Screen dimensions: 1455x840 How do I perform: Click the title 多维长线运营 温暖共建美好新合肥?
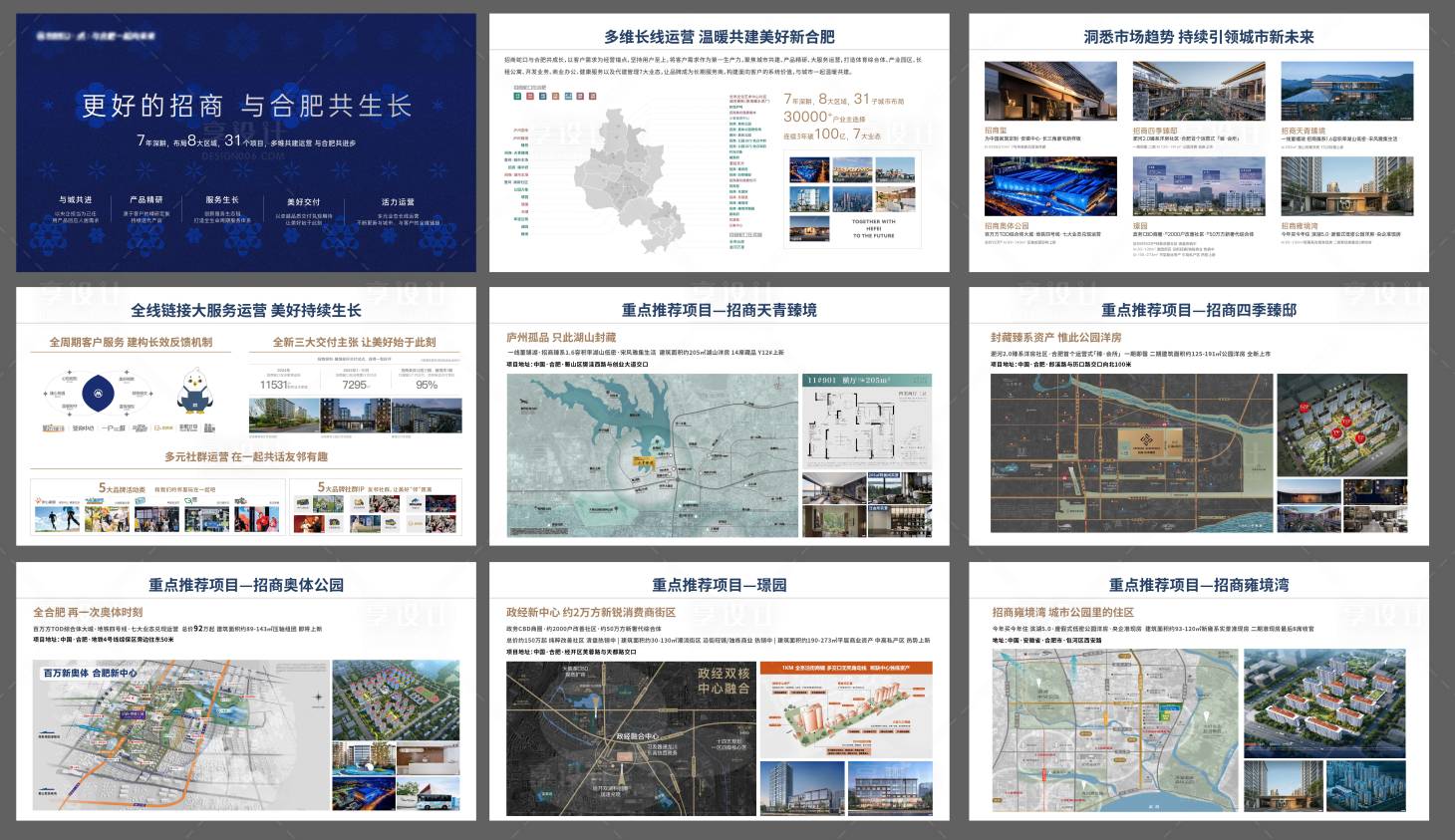pos(719,37)
